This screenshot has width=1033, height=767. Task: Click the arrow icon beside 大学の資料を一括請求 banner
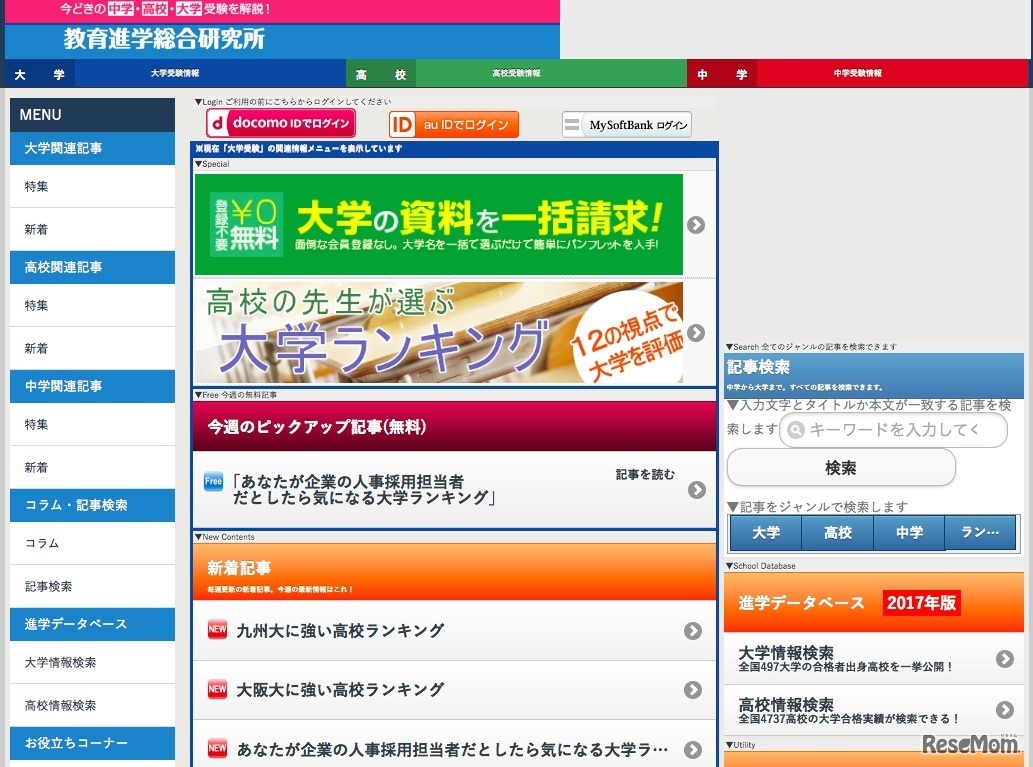click(696, 225)
